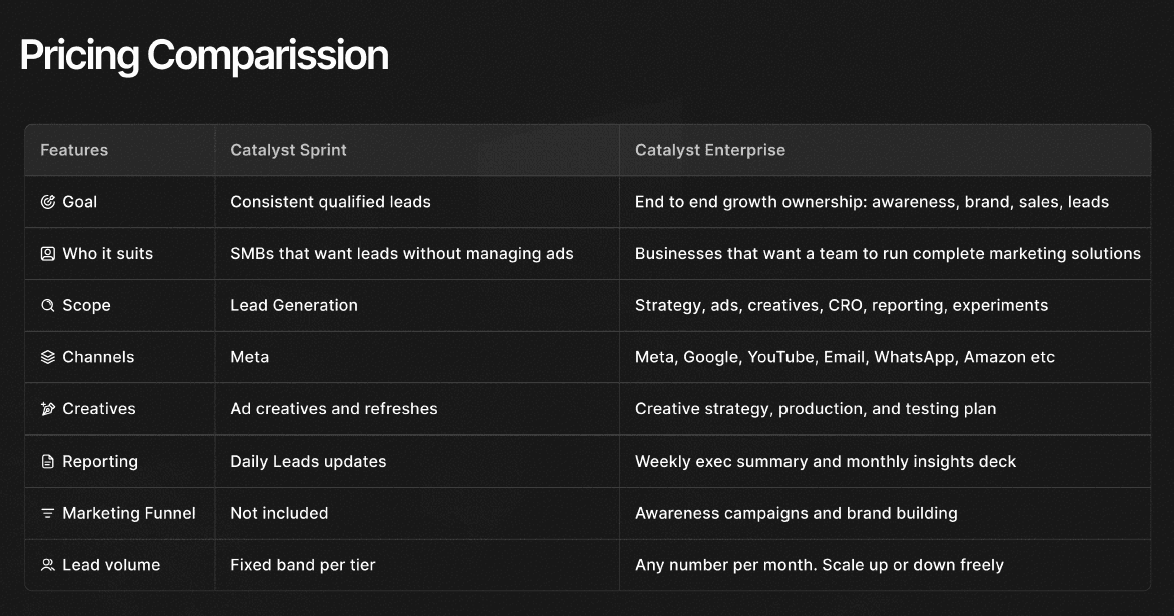Click the Marketing Funnel filter icon

tap(47, 513)
